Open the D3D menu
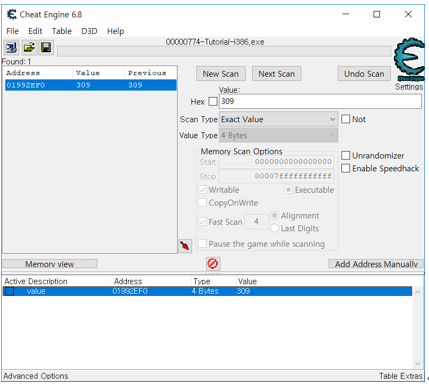Screen dimensions: 429x386 pyautogui.click(x=89, y=31)
